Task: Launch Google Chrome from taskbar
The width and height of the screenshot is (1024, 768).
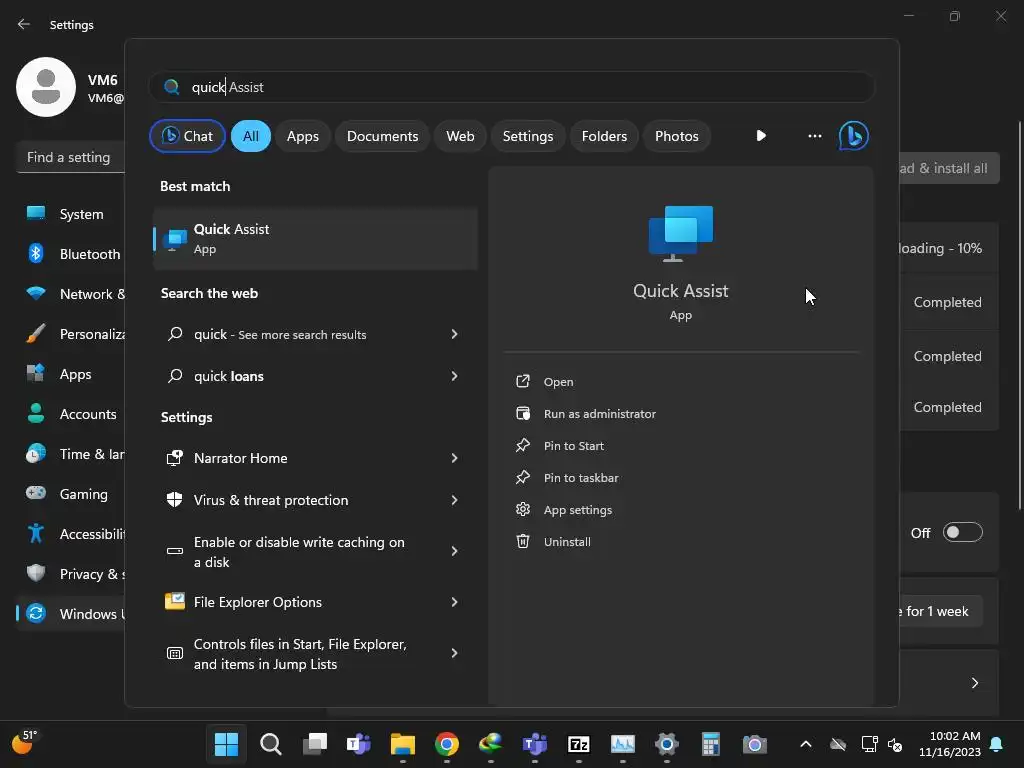Action: point(447,744)
